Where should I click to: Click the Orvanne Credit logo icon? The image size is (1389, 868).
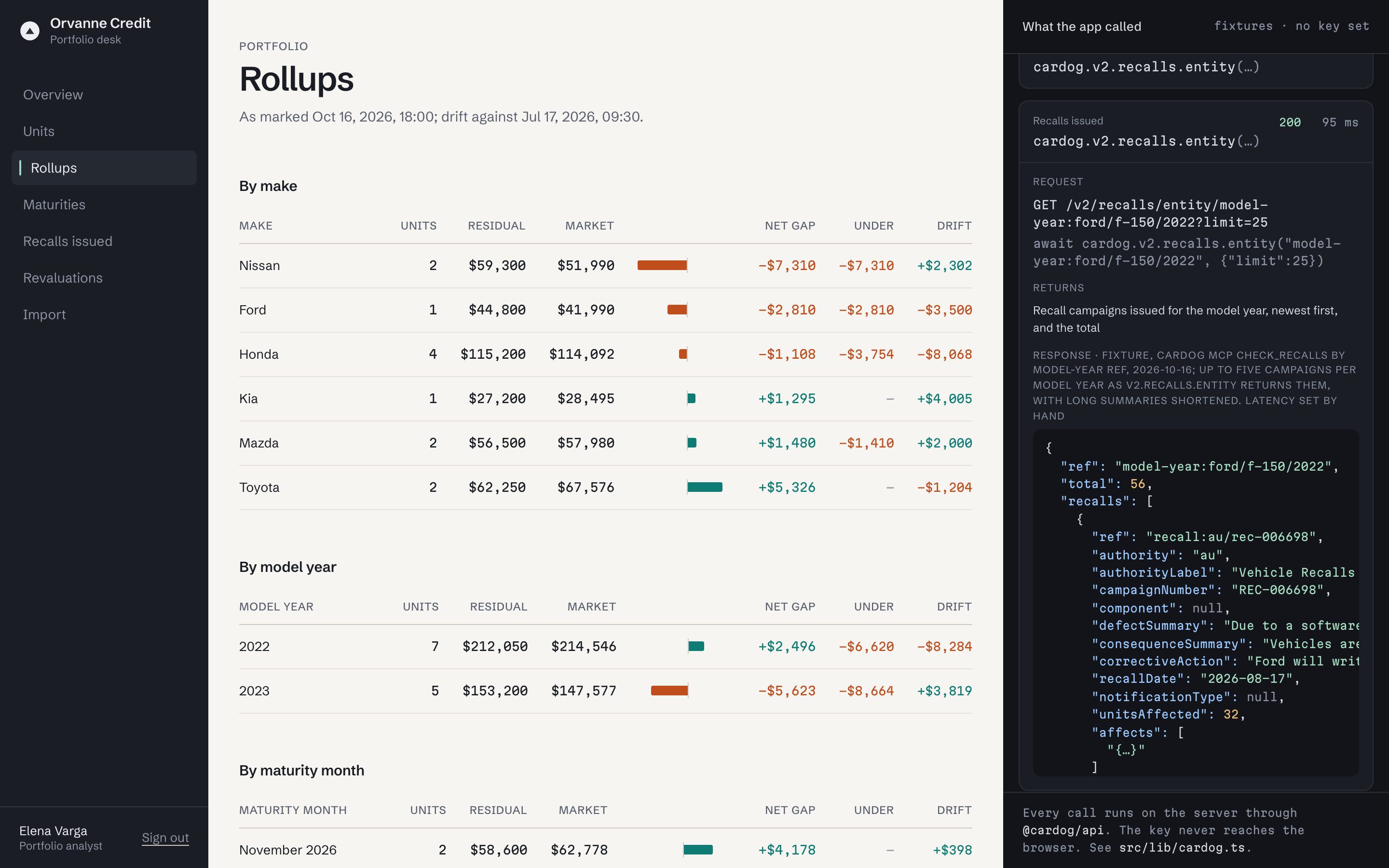pyautogui.click(x=30, y=30)
